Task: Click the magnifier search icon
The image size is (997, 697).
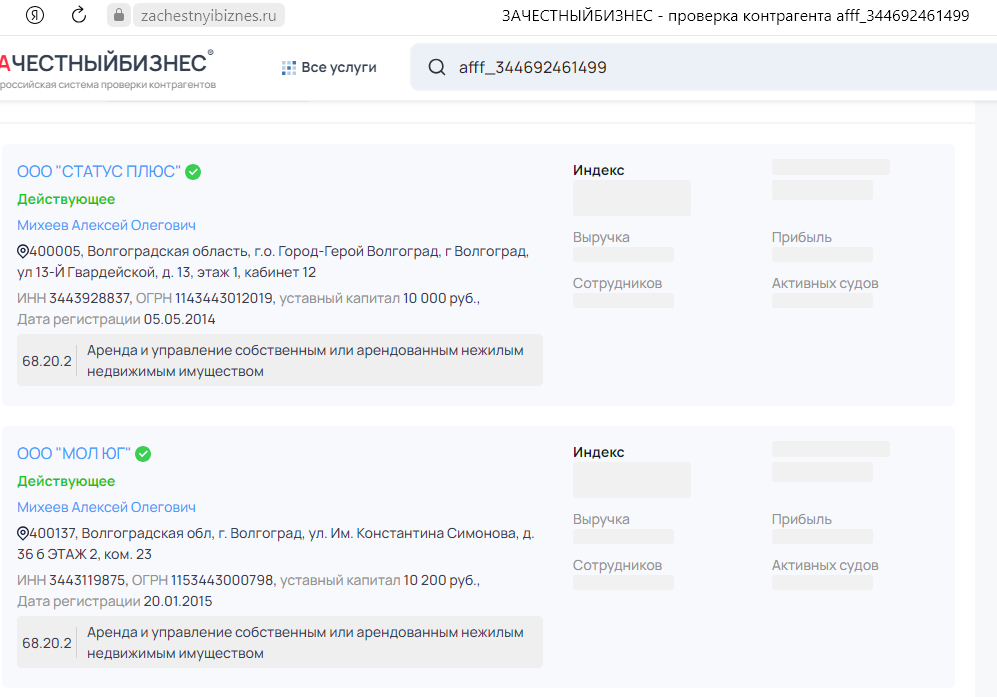Action: 437,67
